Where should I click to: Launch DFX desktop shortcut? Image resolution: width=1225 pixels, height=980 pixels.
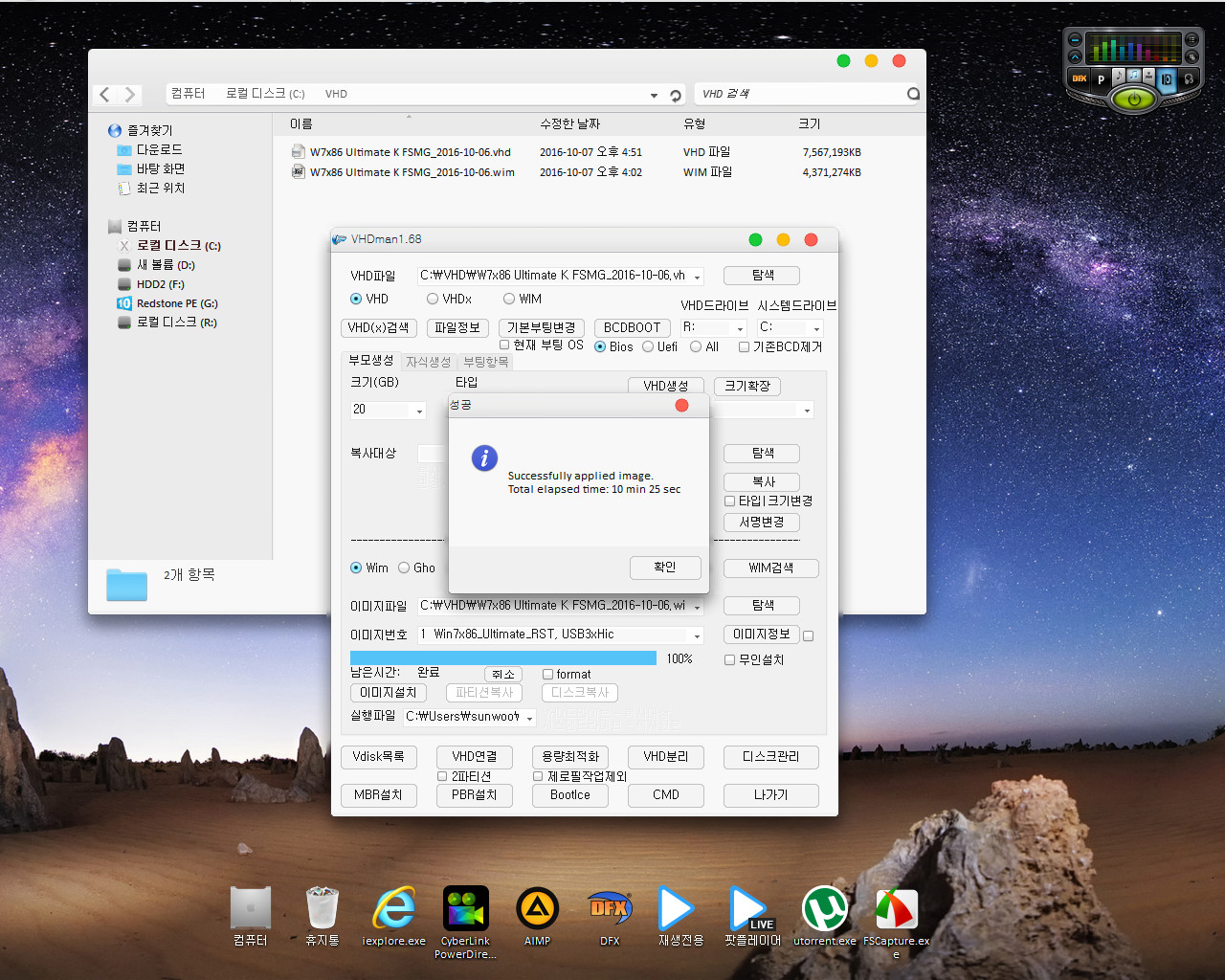pyautogui.click(x=610, y=916)
